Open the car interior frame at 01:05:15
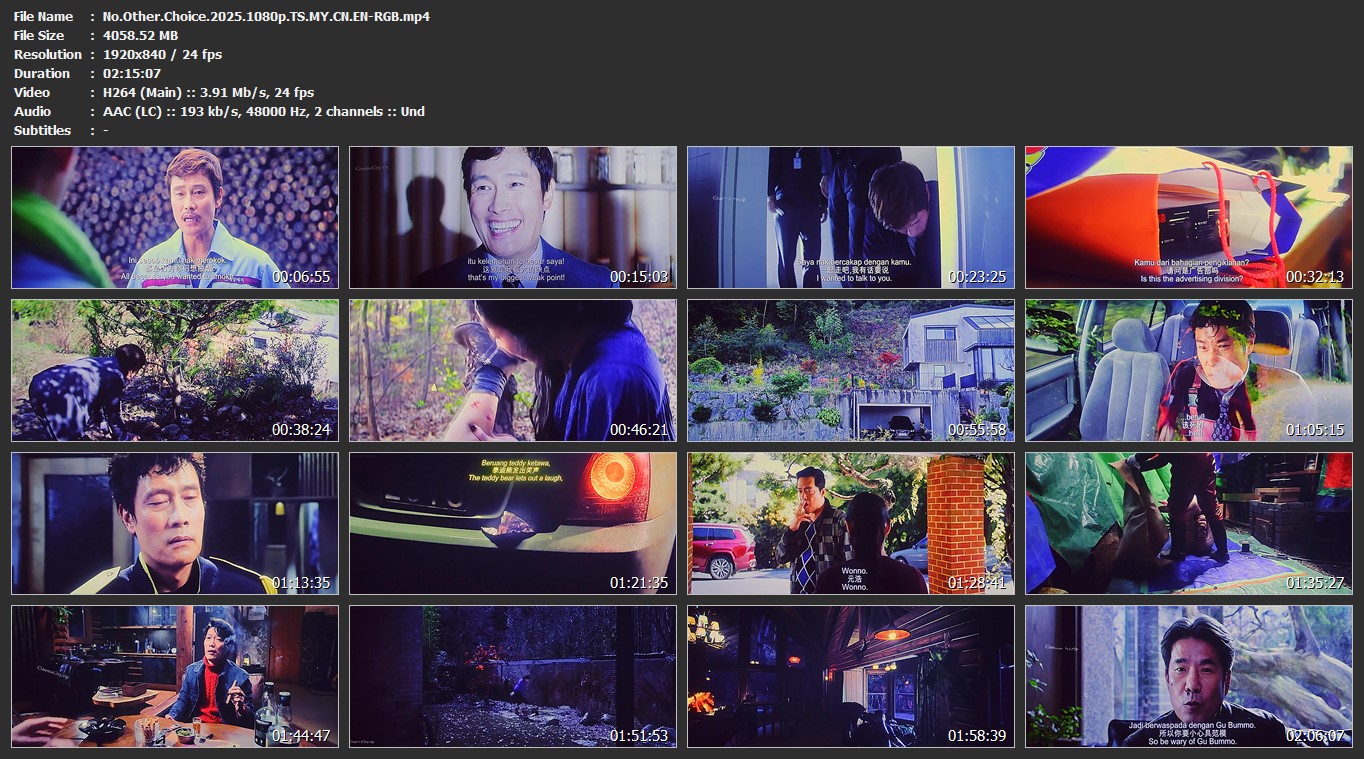 [1189, 370]
